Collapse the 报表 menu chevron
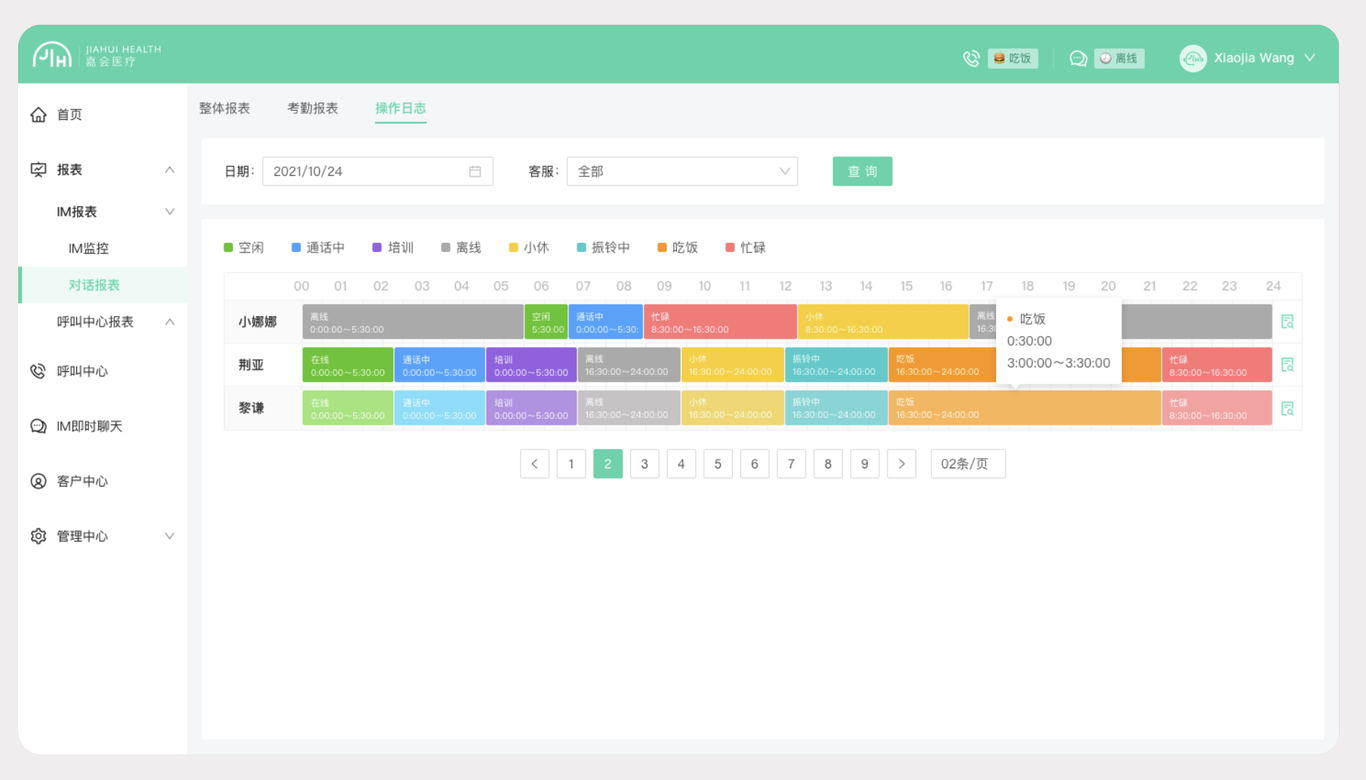This screenshot has height=780, width=1366. click(169, 170)
